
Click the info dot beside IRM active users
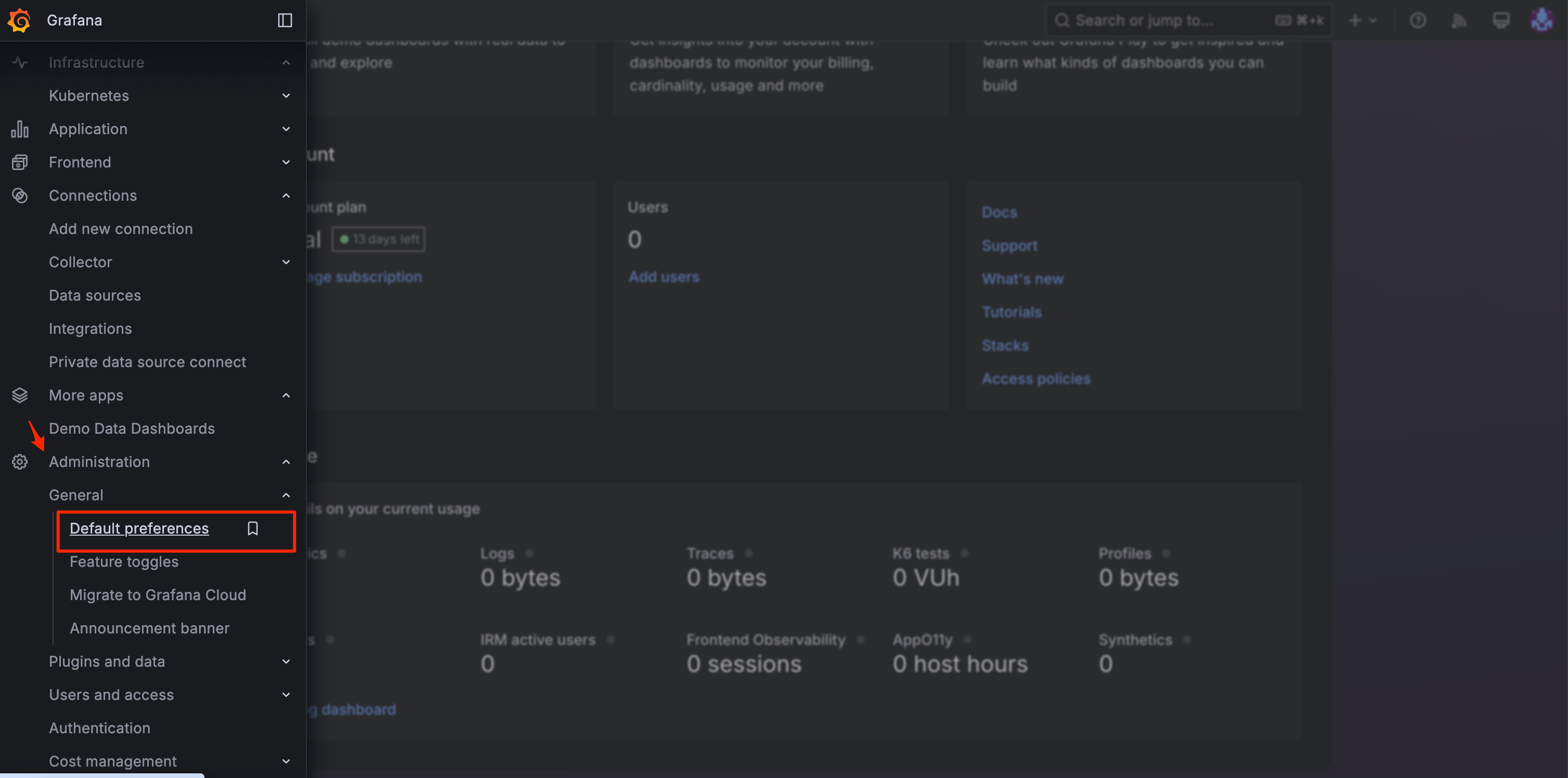coord(611,640)
